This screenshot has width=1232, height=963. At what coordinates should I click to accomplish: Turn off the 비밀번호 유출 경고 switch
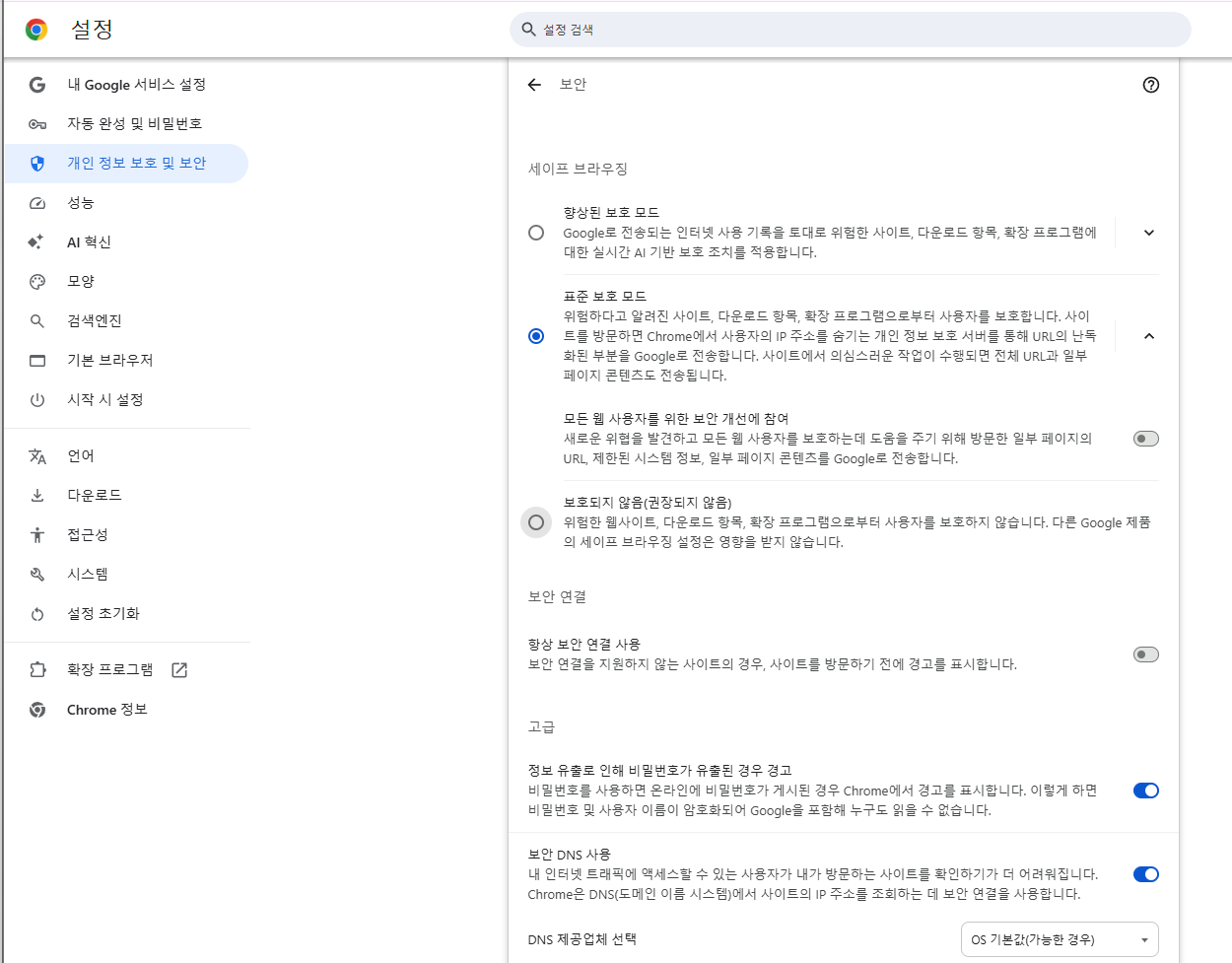pos(1146,791)
